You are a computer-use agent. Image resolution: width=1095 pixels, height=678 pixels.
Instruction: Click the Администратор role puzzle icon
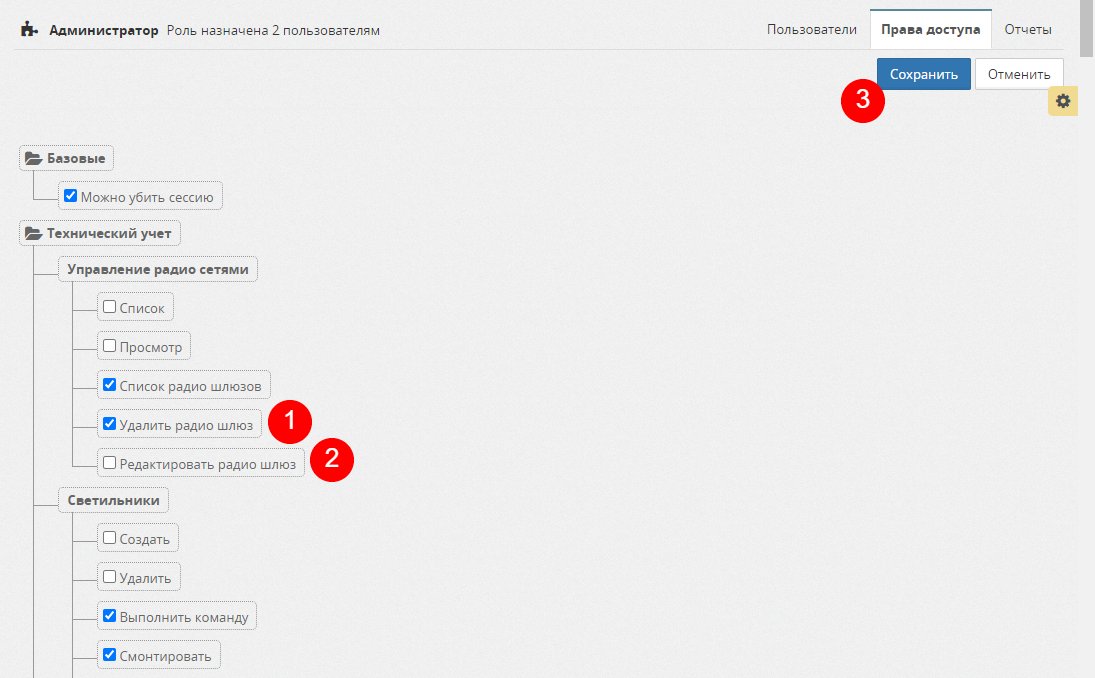click(x=29, y=30)
